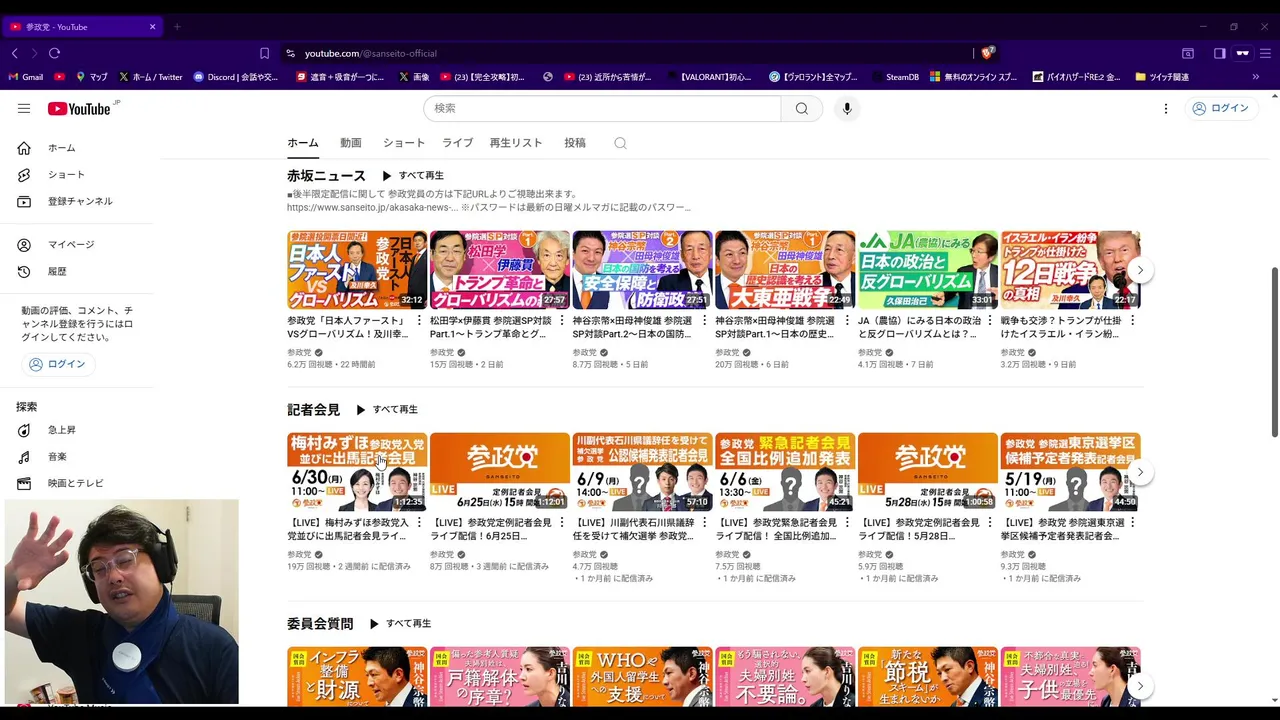The width and height of the screenshot is (1280, 720).
Task: Open 登録チャンネル in the sidebar
Action: coord(80,201)
